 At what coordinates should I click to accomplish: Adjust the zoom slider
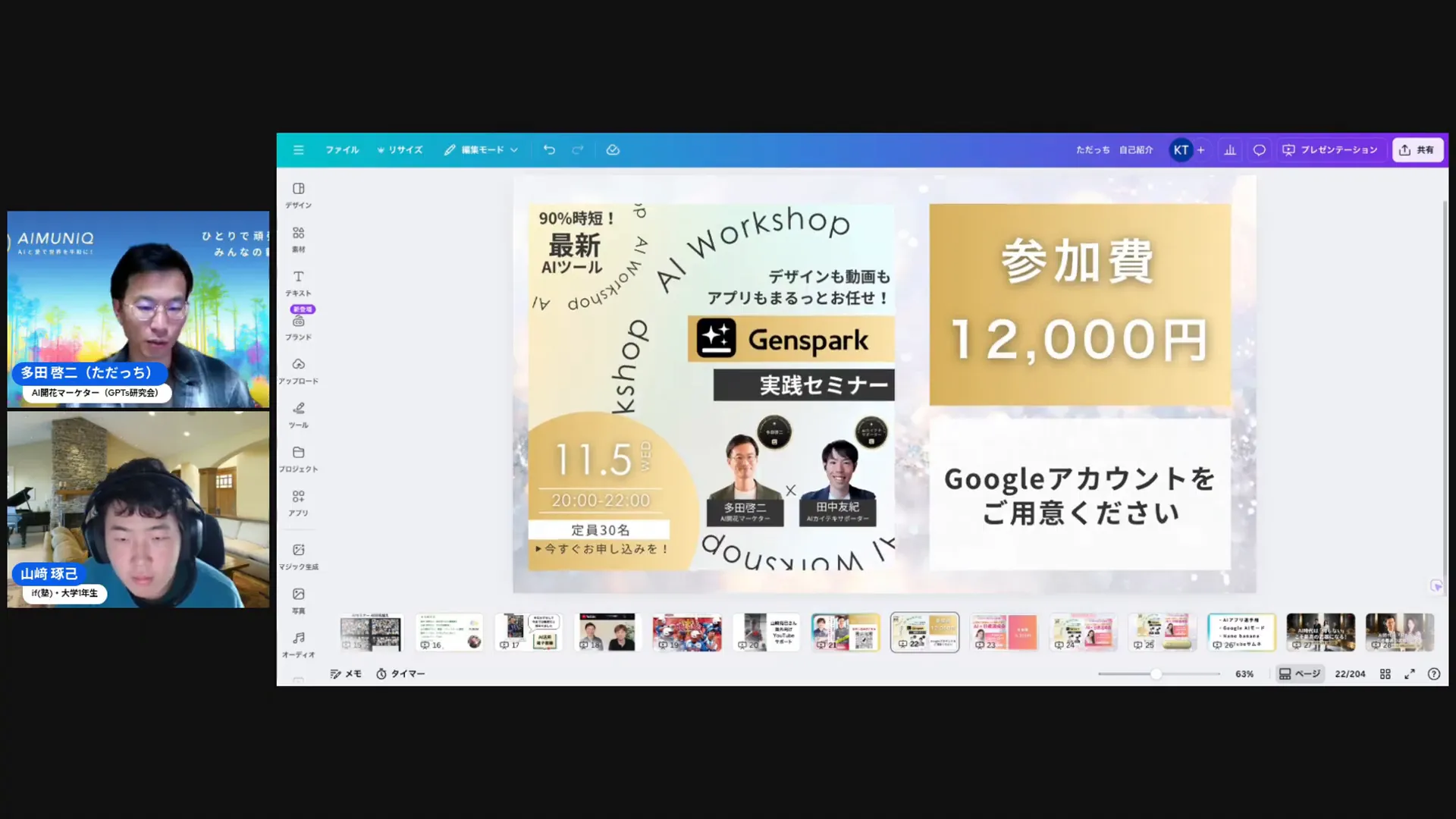click(x=1155, y=673)
